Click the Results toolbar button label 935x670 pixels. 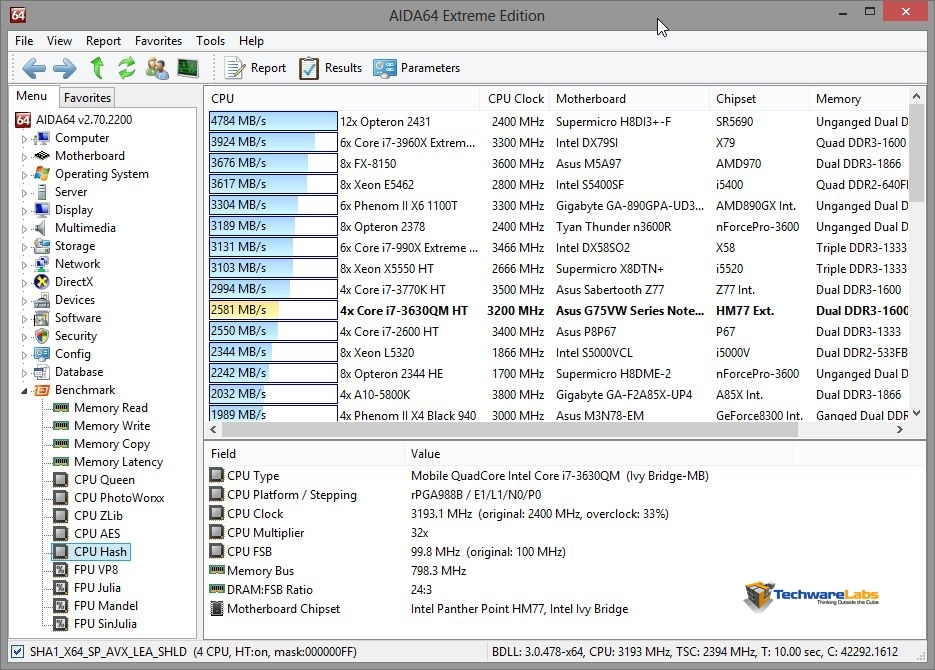[x=343, y=68]
